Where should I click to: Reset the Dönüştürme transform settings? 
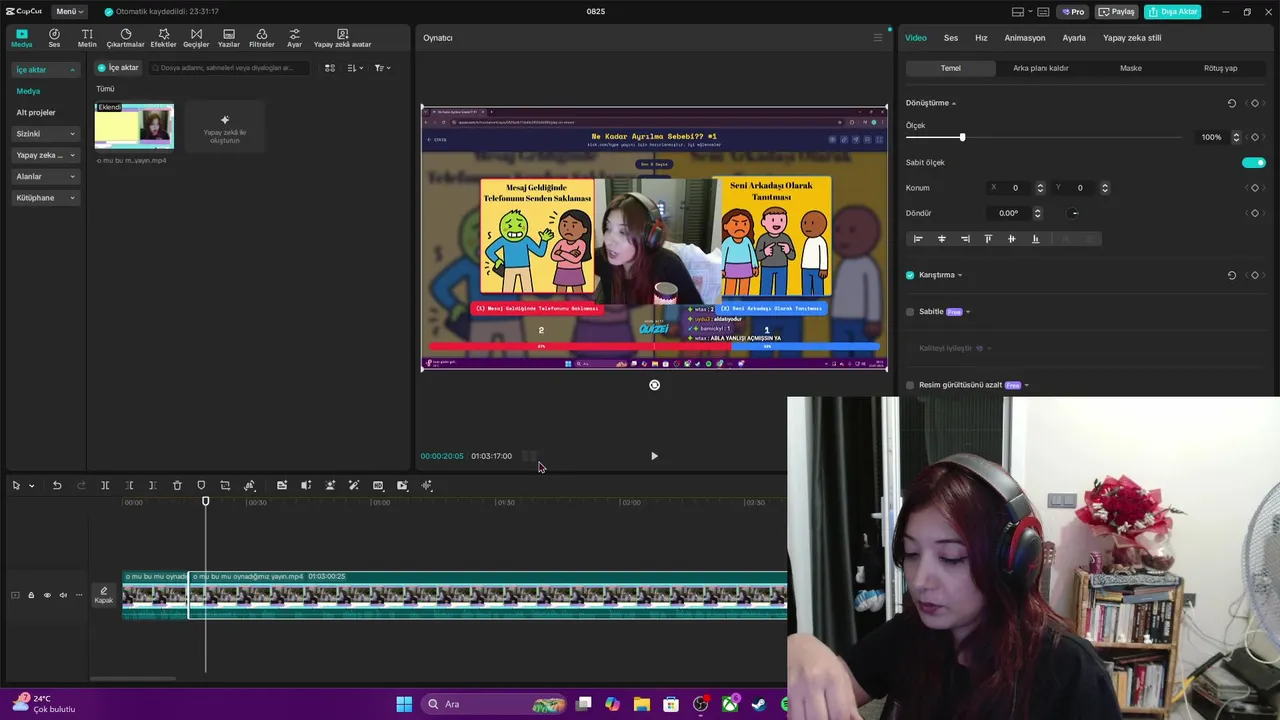1231,103
